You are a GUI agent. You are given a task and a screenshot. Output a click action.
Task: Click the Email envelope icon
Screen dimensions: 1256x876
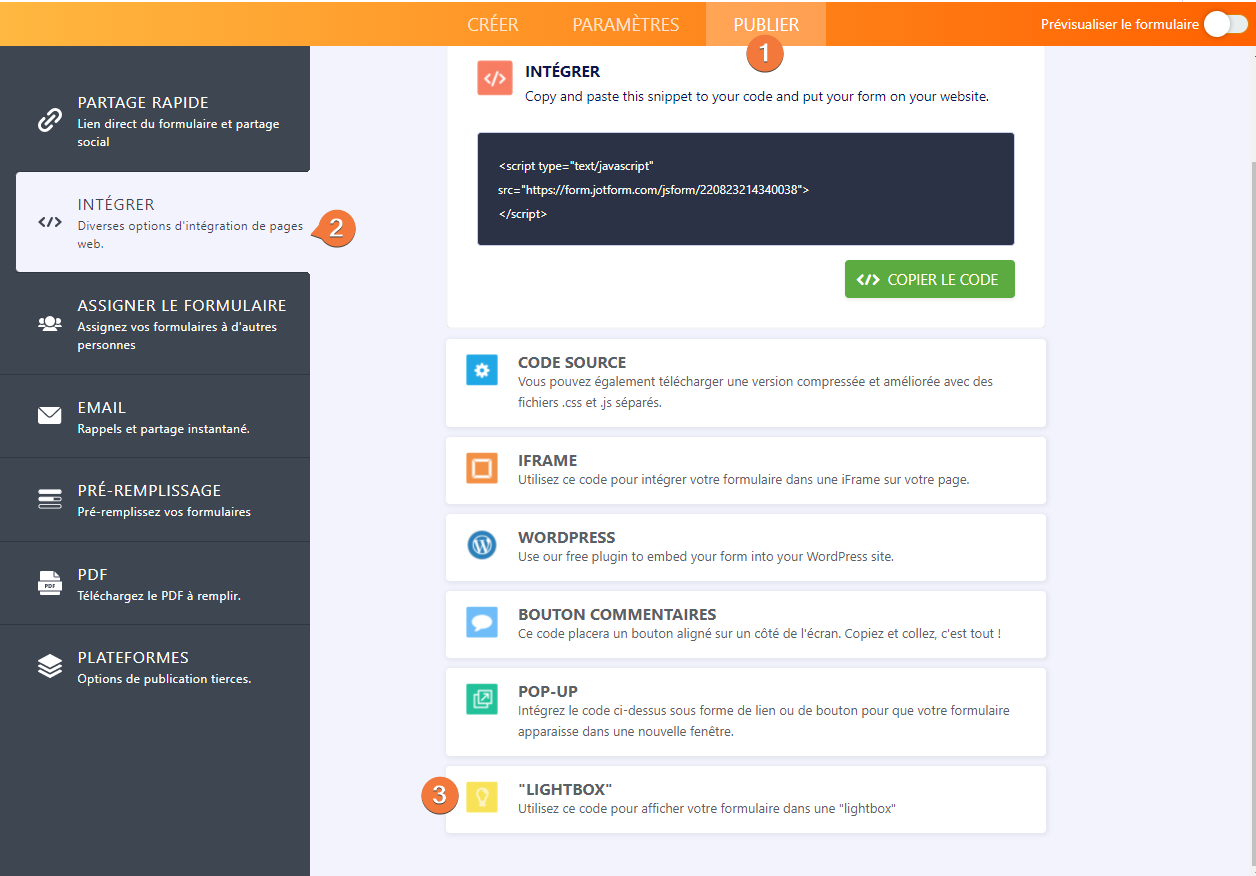pyautogui.click(x=50, y=415)
